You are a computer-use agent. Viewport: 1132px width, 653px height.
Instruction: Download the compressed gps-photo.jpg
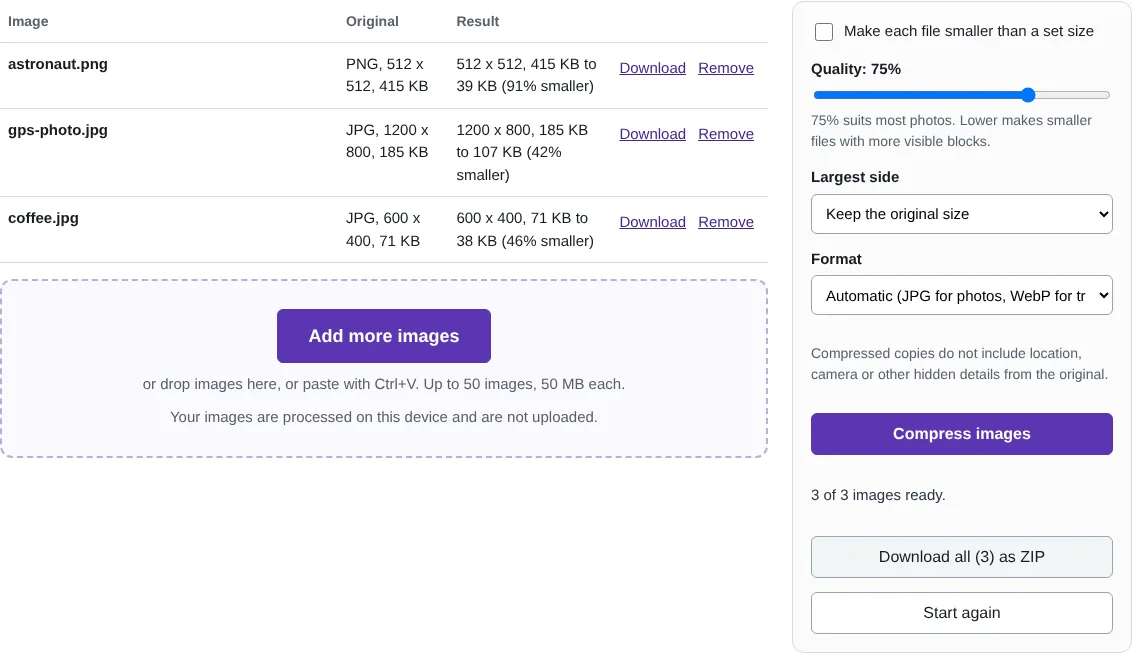(x=653, y=134)
